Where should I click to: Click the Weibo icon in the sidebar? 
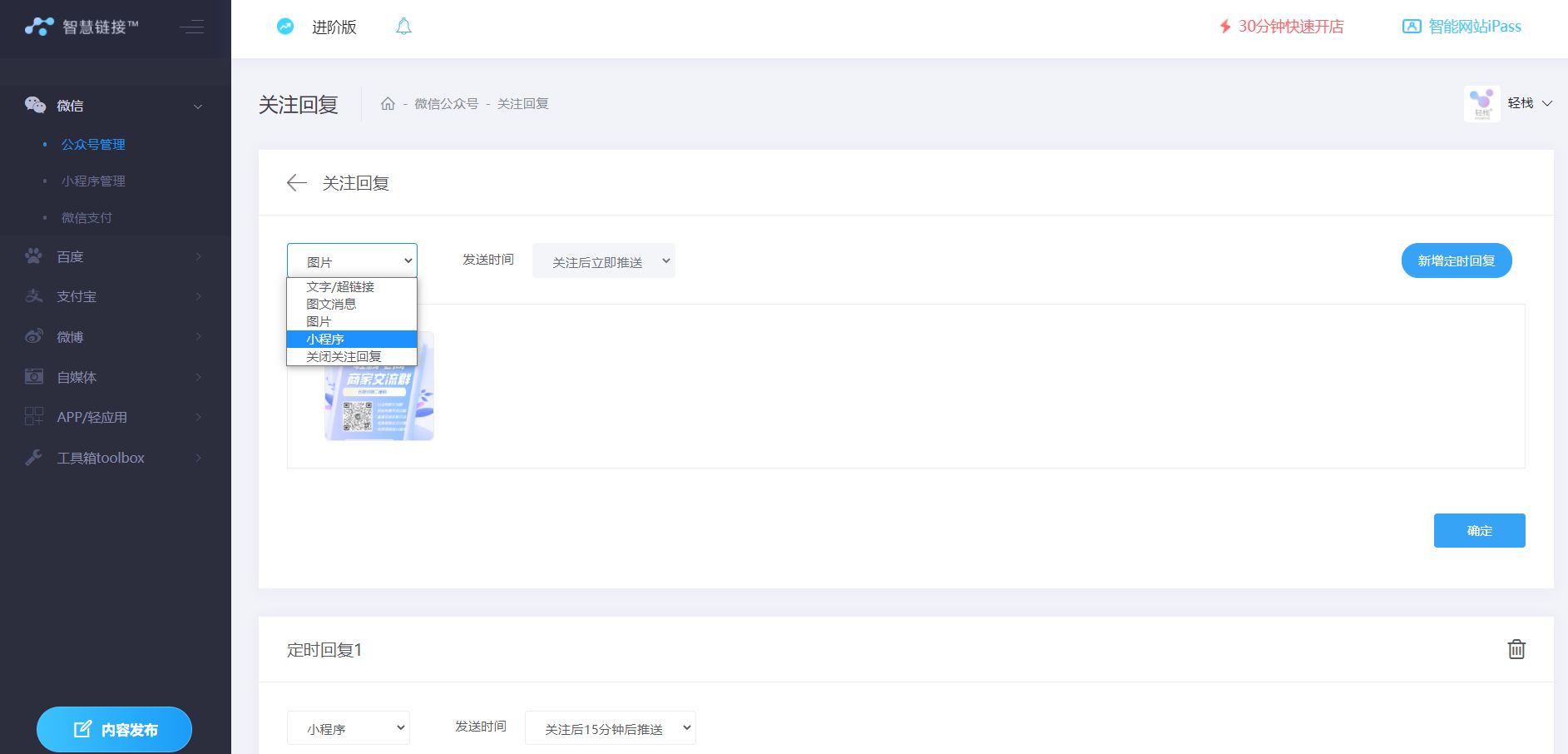34,336
